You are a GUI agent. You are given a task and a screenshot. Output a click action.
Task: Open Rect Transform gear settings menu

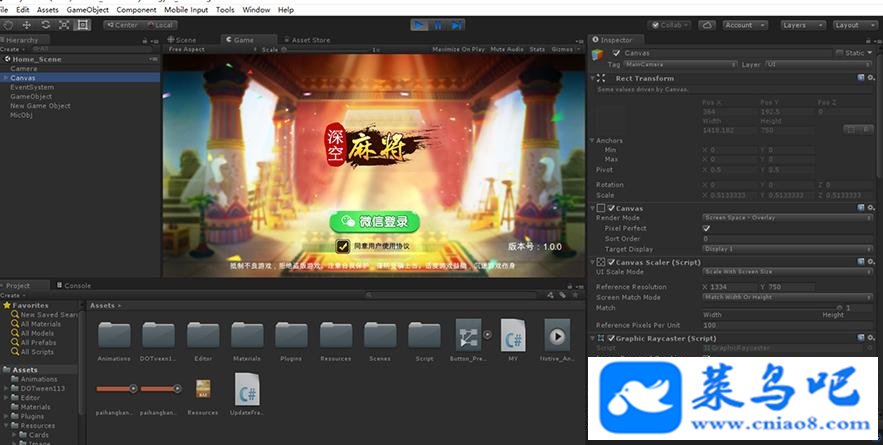point(871,78)
